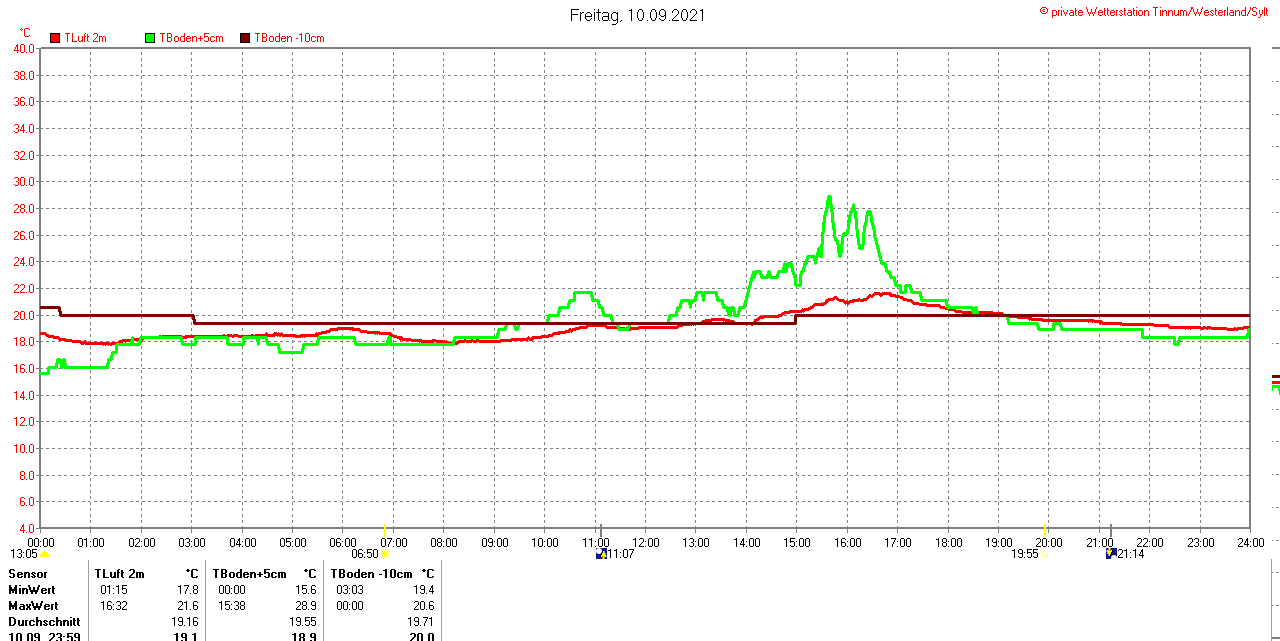Viewport: 1280px width, 641px height.
Task: Click the 12:00 tick label on the time axis
Action: [x=646, y=543]
